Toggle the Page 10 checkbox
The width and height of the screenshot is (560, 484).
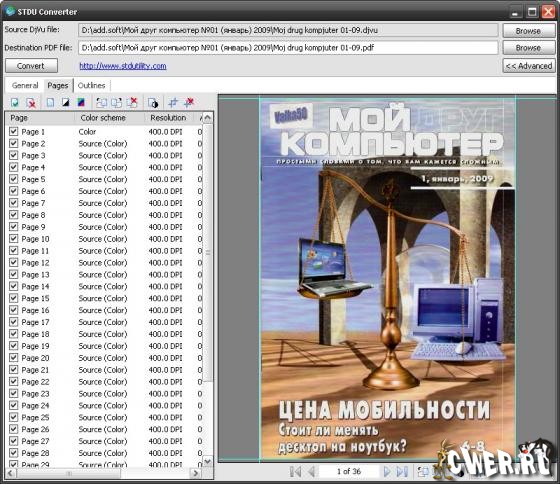coord(14,239)
